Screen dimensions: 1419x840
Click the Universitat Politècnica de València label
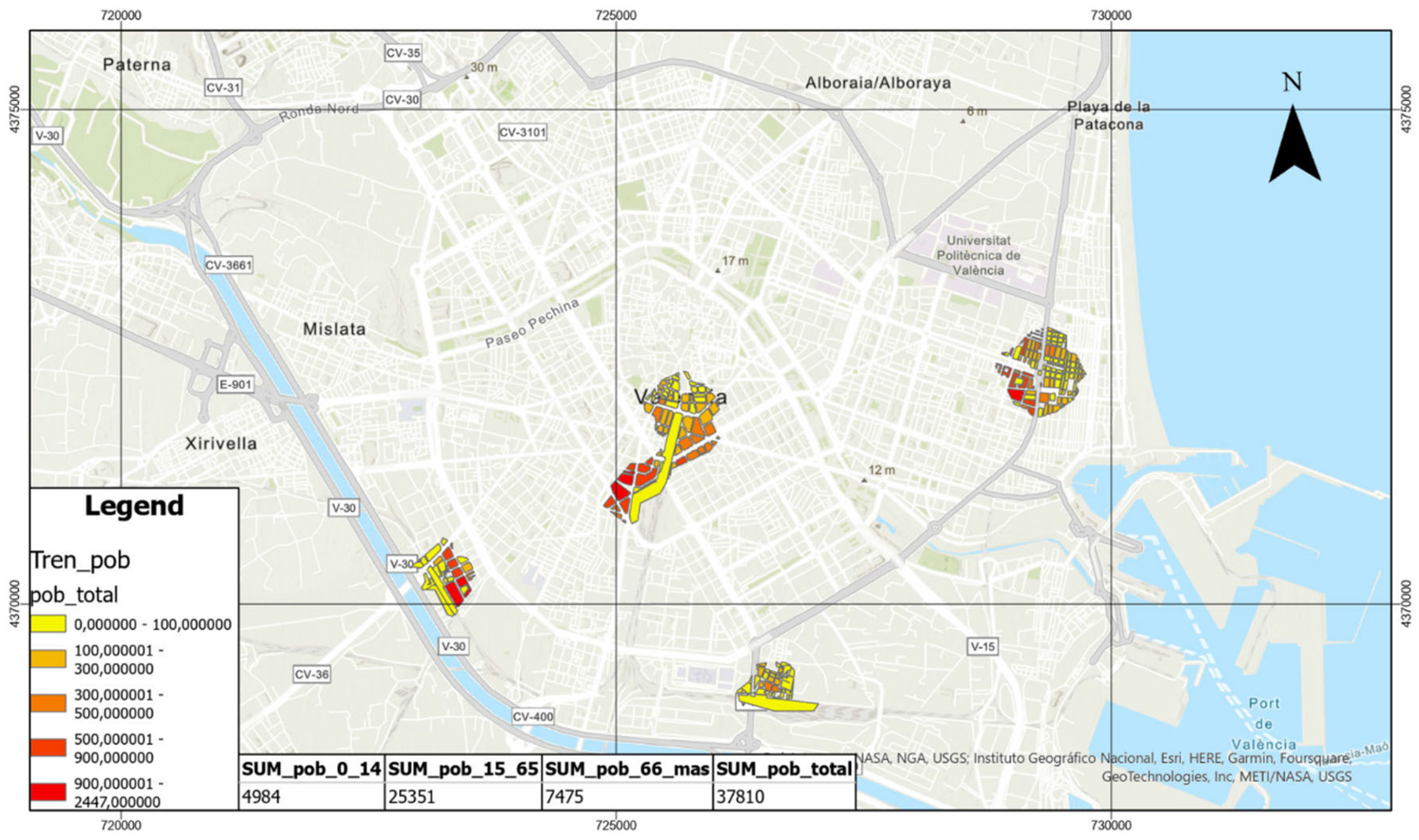point(978,255)
